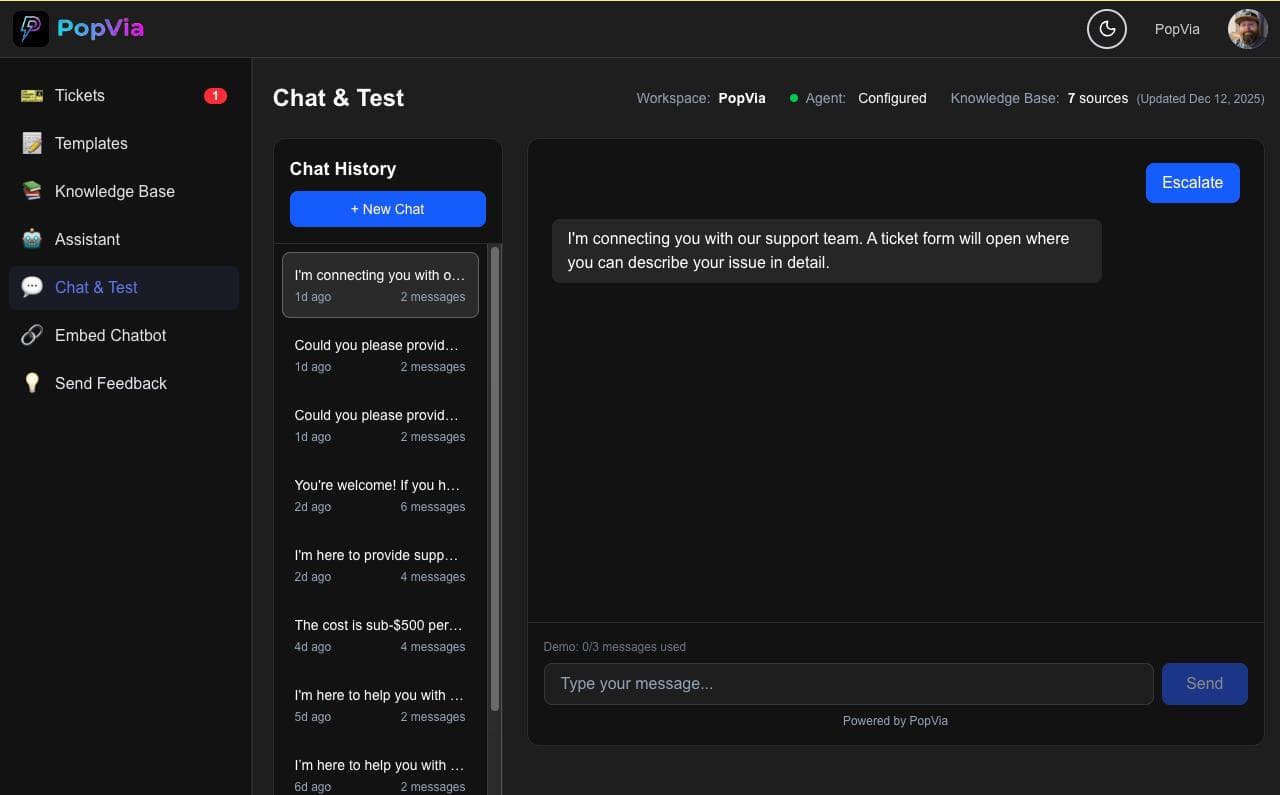Viewport: 1280px width, 795px height.
Task: Click the Knowledge Base books icon
Action: click(x=31, y=191)
